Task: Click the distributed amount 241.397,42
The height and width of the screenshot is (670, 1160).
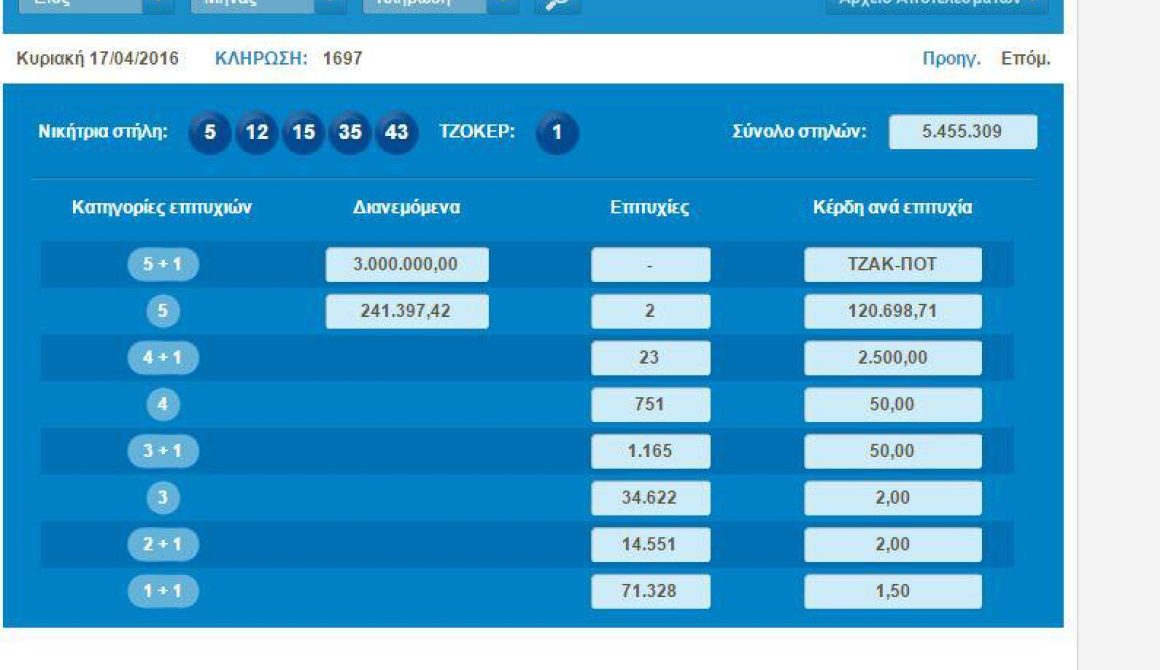Action: pos(407,311)
